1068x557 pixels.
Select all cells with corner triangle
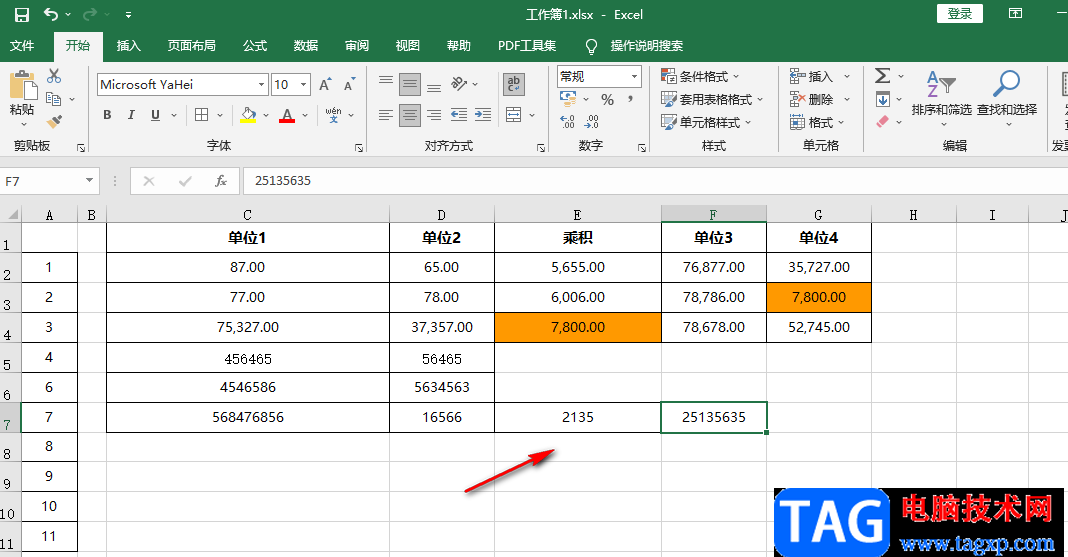coord(12,214)
